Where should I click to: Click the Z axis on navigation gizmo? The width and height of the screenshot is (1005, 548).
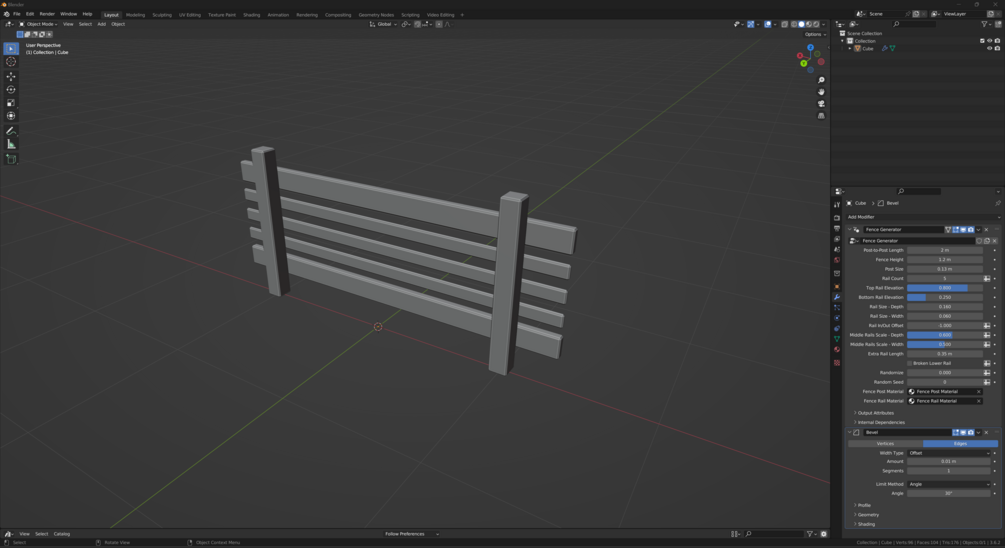pyautogui.click(x=811, y=47)
